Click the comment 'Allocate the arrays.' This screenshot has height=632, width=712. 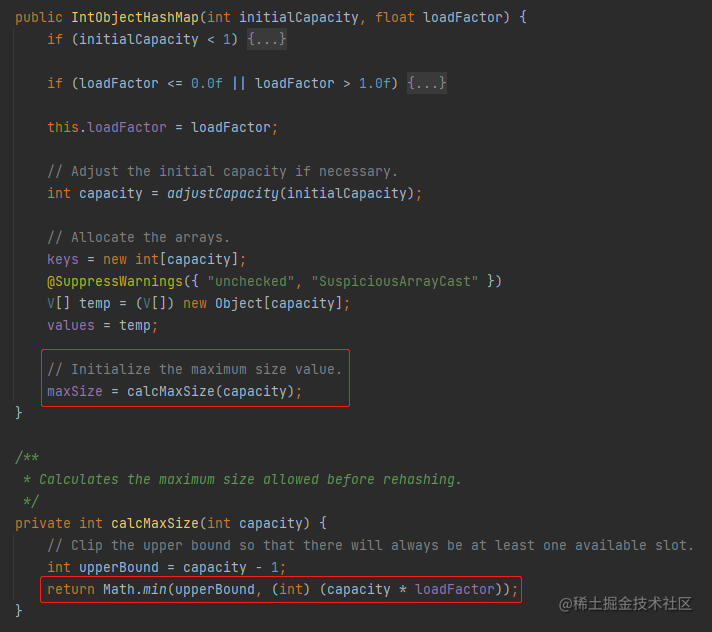138,237
